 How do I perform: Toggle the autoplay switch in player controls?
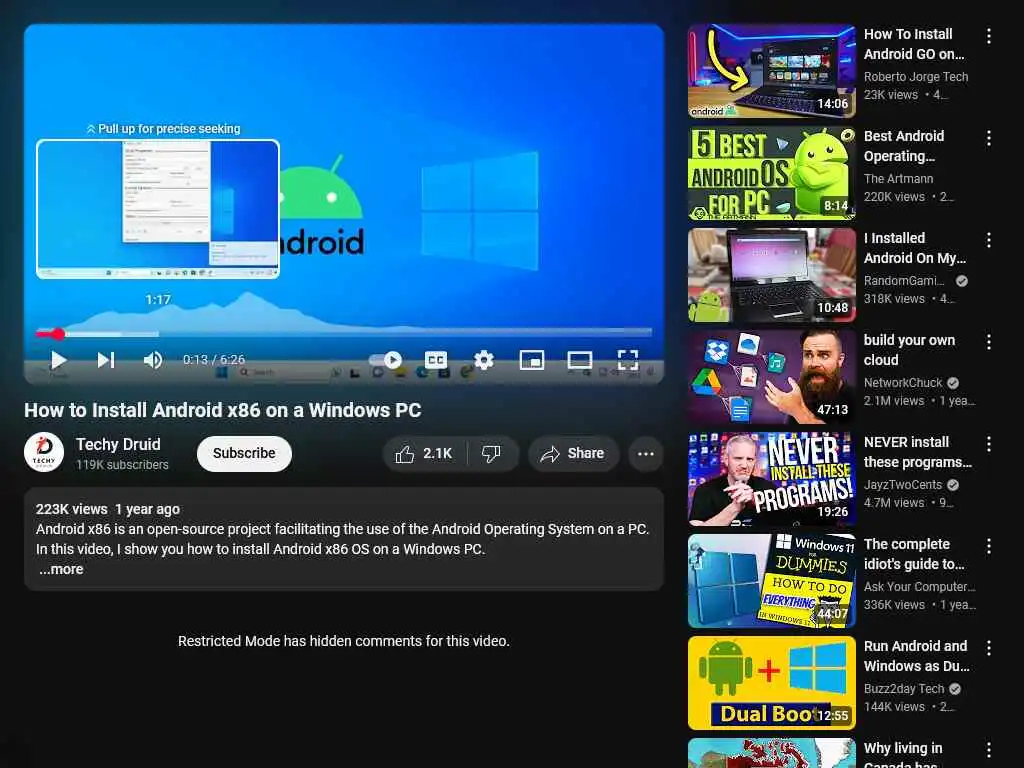385,360
